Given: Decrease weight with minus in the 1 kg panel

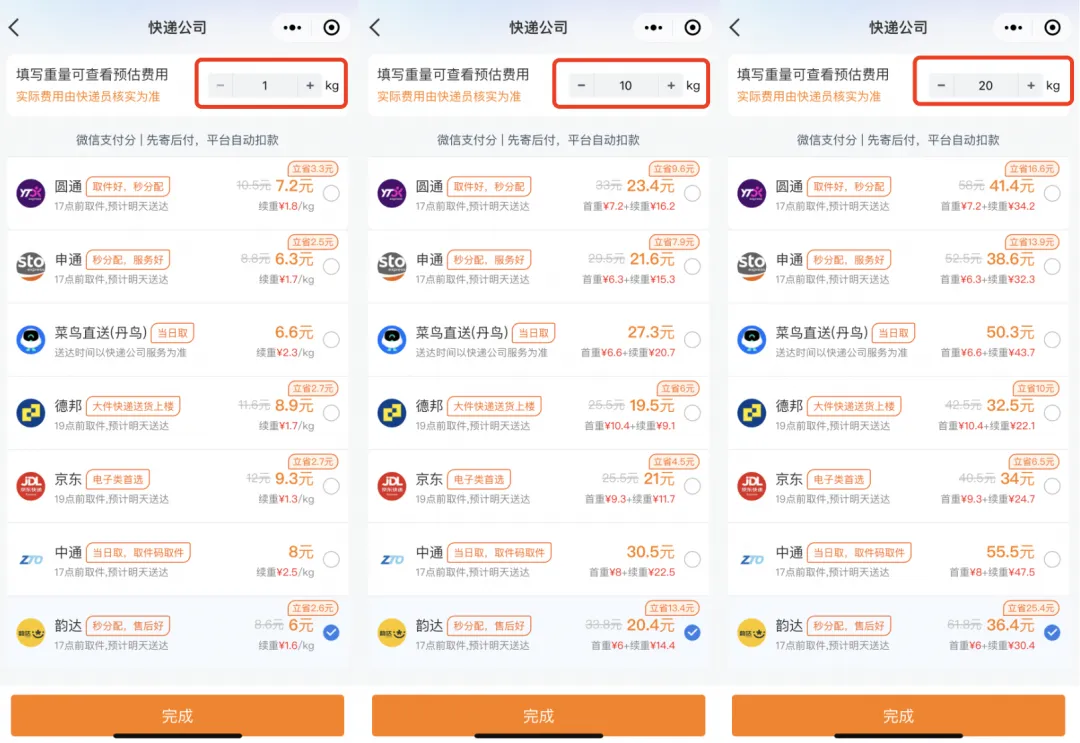Looking at the screenshot, I should [x=220, y=85].
